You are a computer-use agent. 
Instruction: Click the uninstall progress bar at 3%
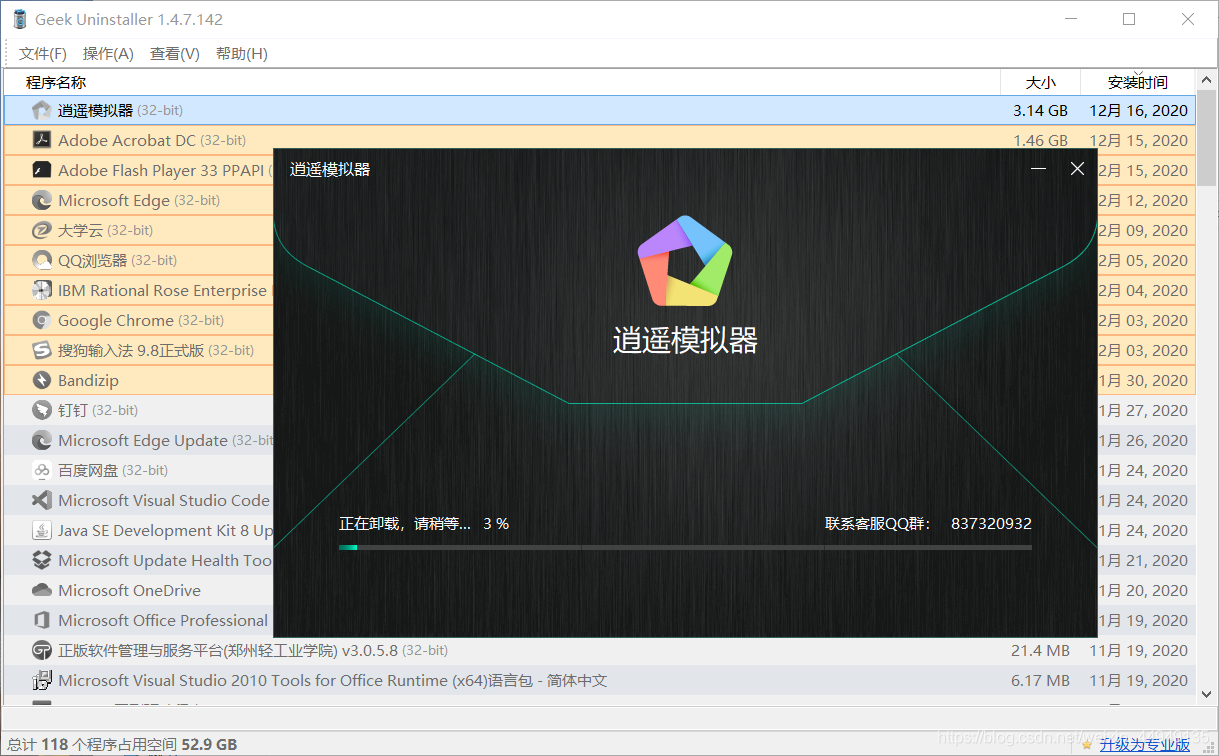point(685,547)
